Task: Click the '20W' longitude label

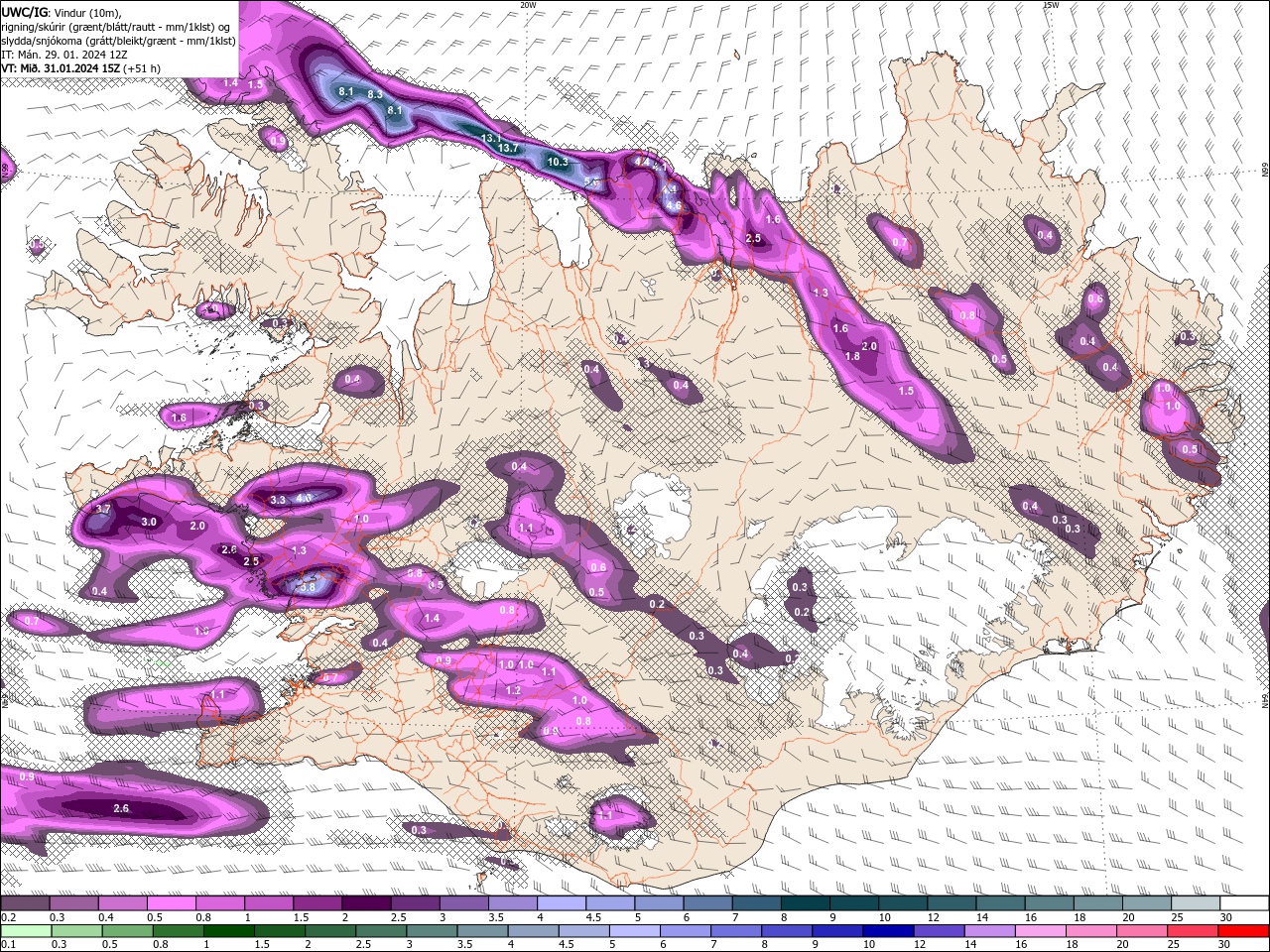Action: click(x=528, y=5)
